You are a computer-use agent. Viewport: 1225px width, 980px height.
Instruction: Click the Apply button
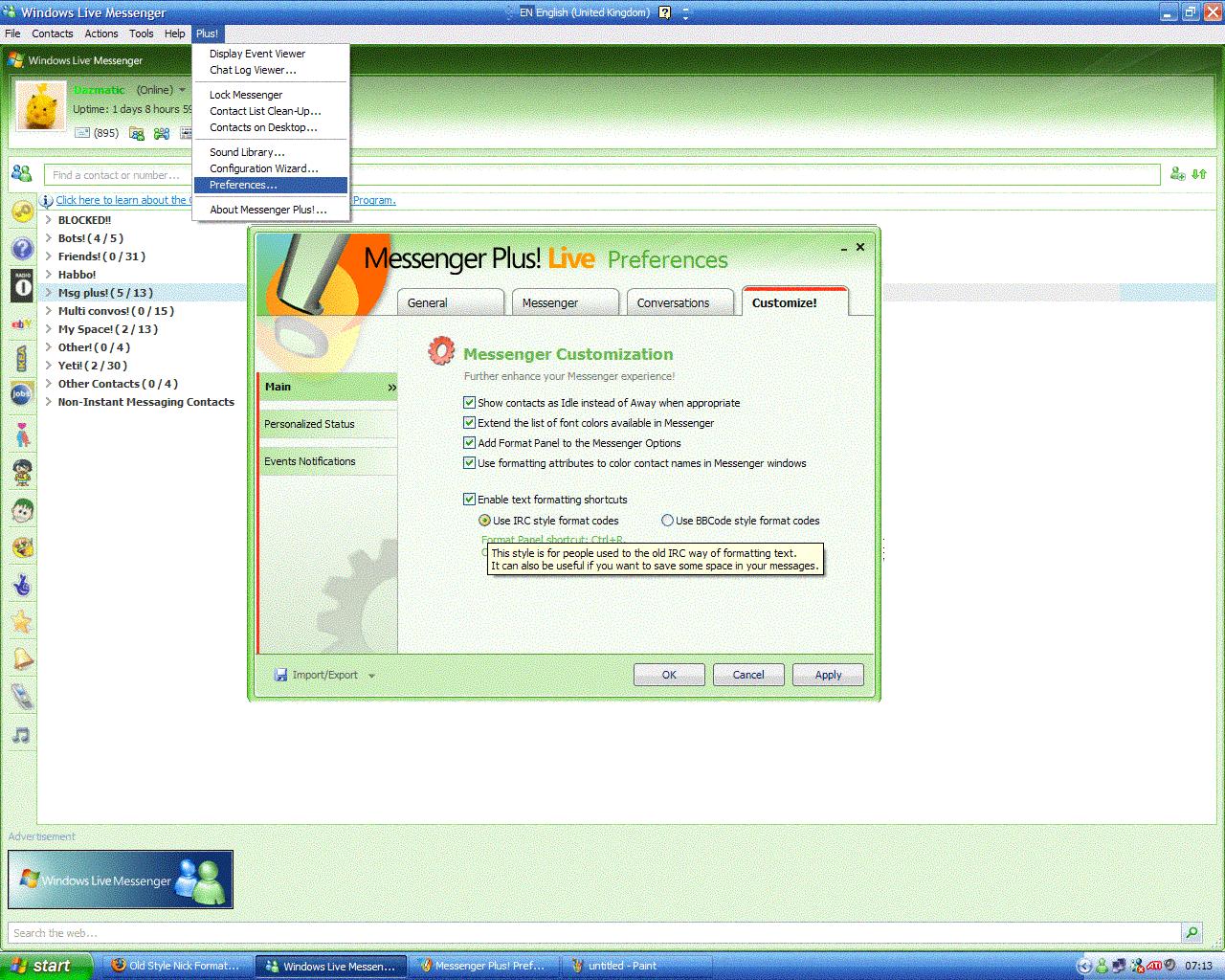point(828,675)
